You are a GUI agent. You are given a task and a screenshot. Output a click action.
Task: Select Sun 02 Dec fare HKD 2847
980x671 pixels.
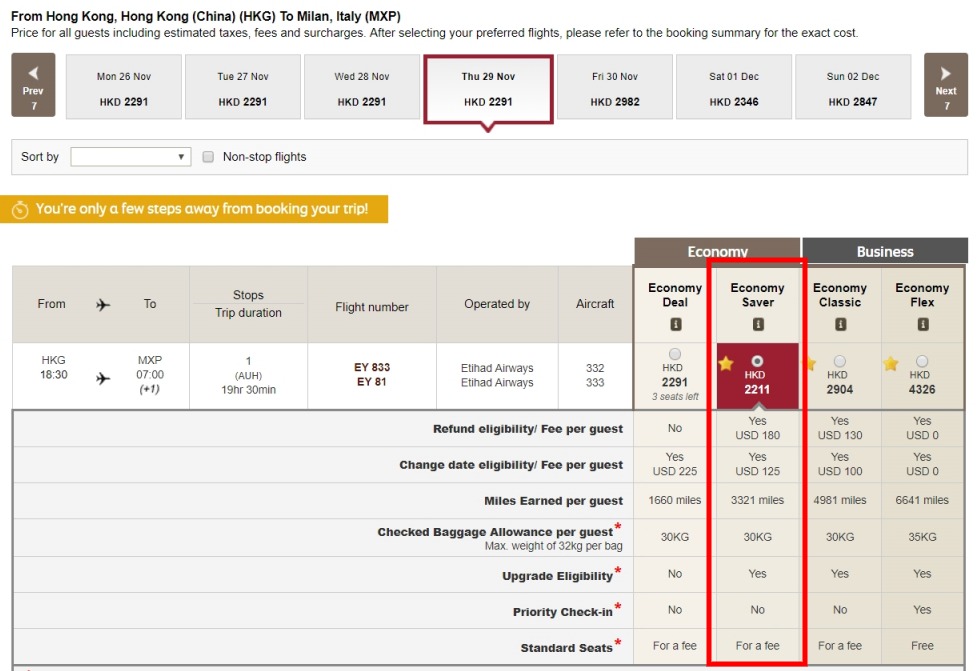click(853, 88)
